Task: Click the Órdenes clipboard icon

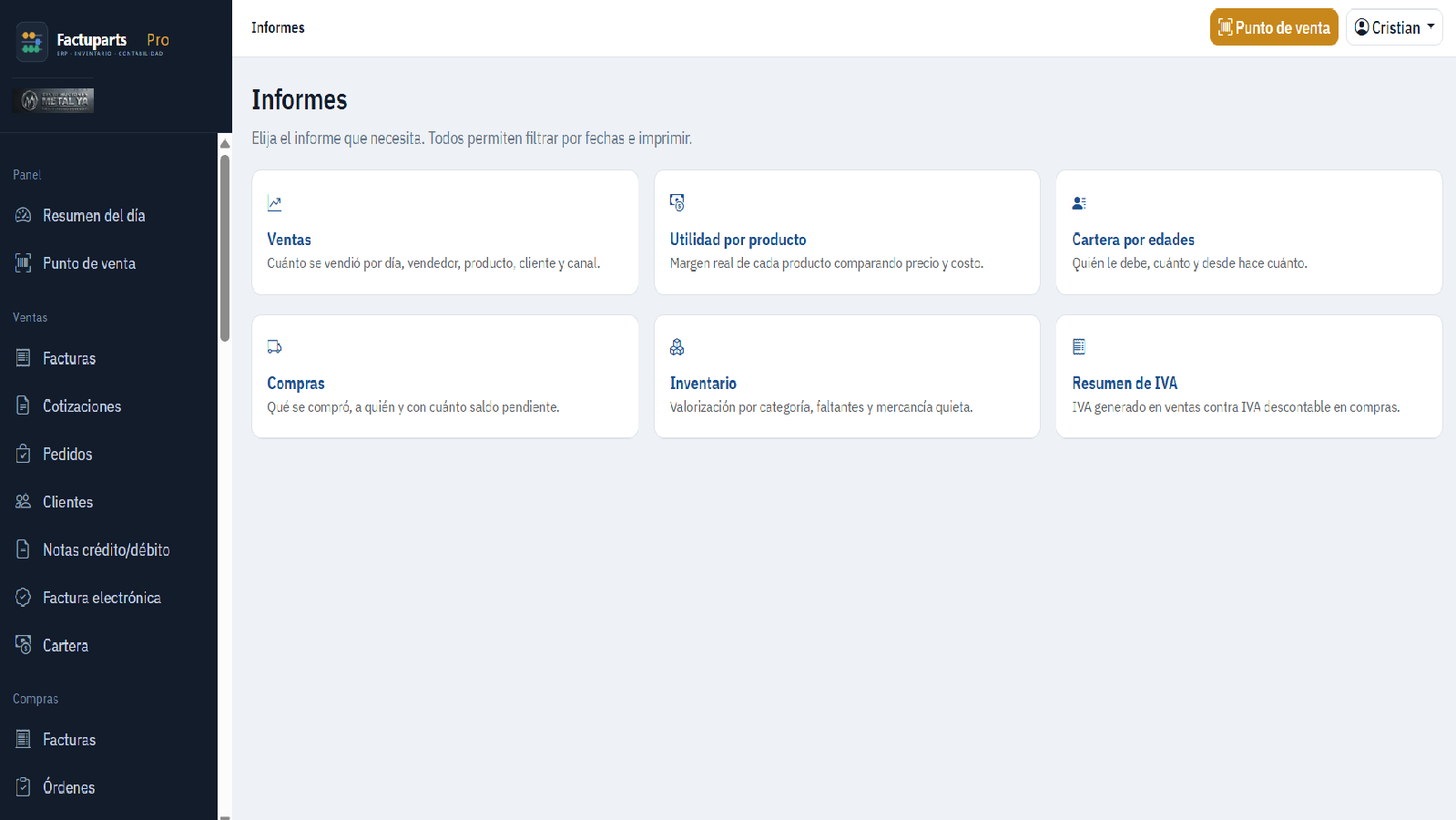Action: pyautogui.click(x=24, y=787)
